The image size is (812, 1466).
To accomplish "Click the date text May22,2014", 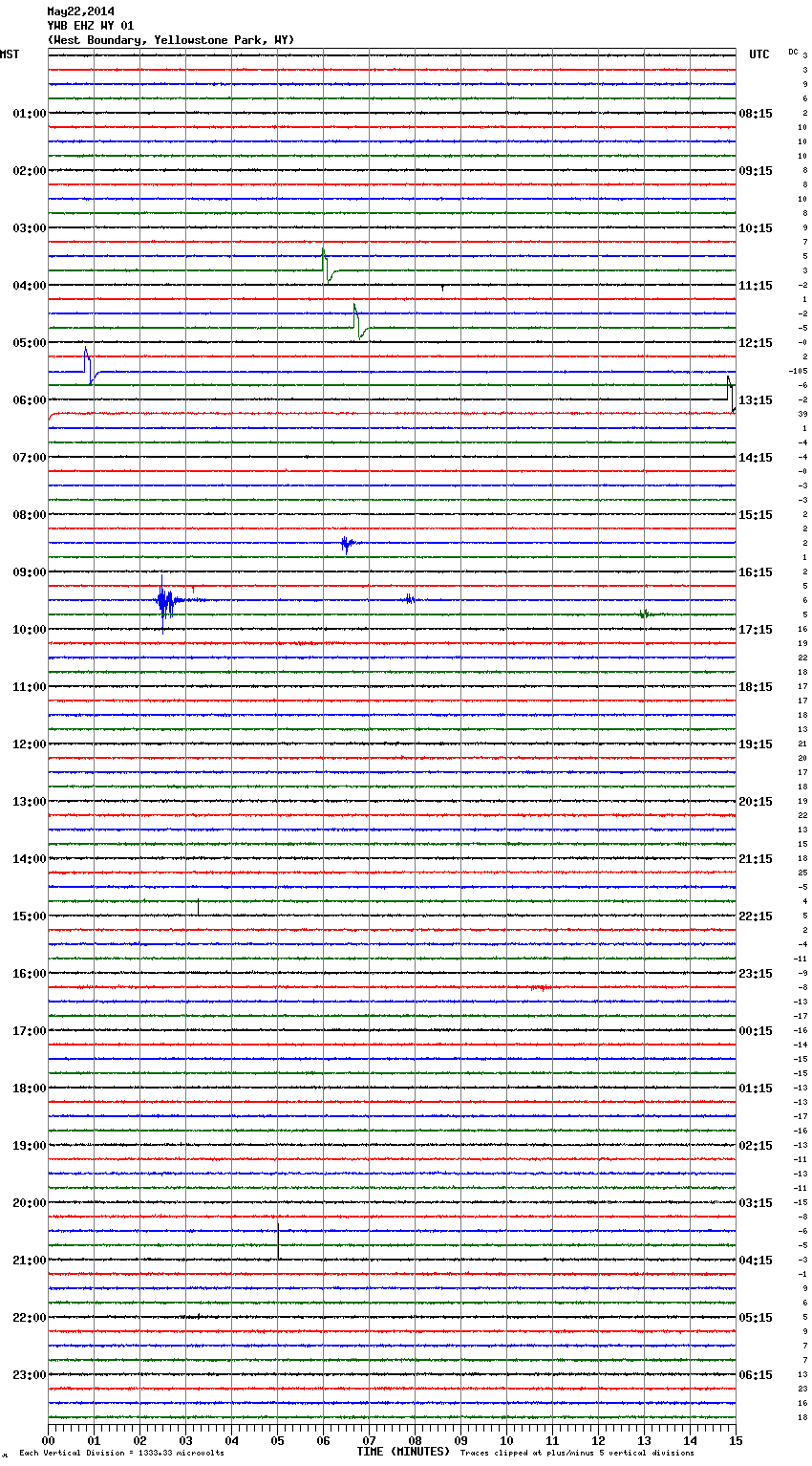I will click(80, 11).
